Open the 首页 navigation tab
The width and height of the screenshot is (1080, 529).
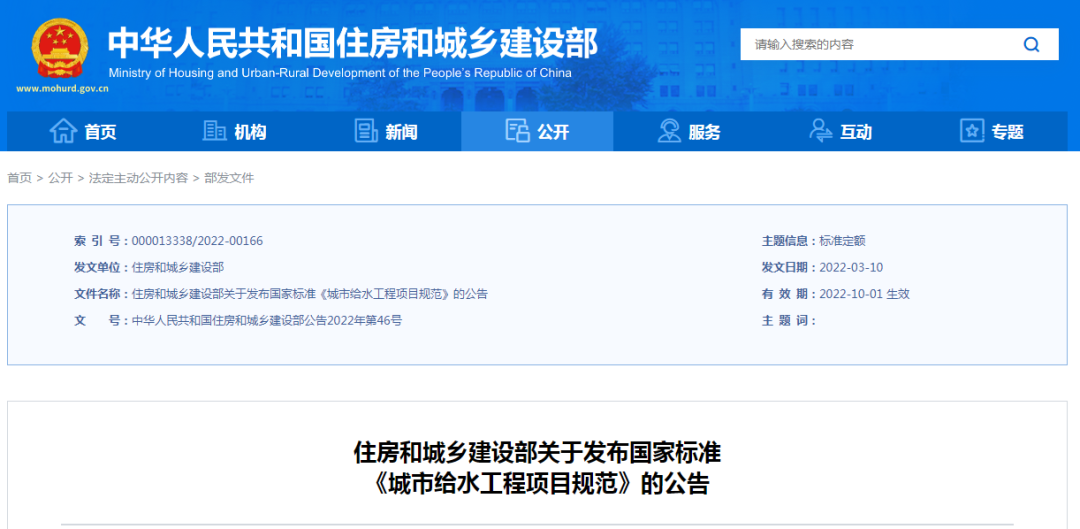(x=100, y=132)
